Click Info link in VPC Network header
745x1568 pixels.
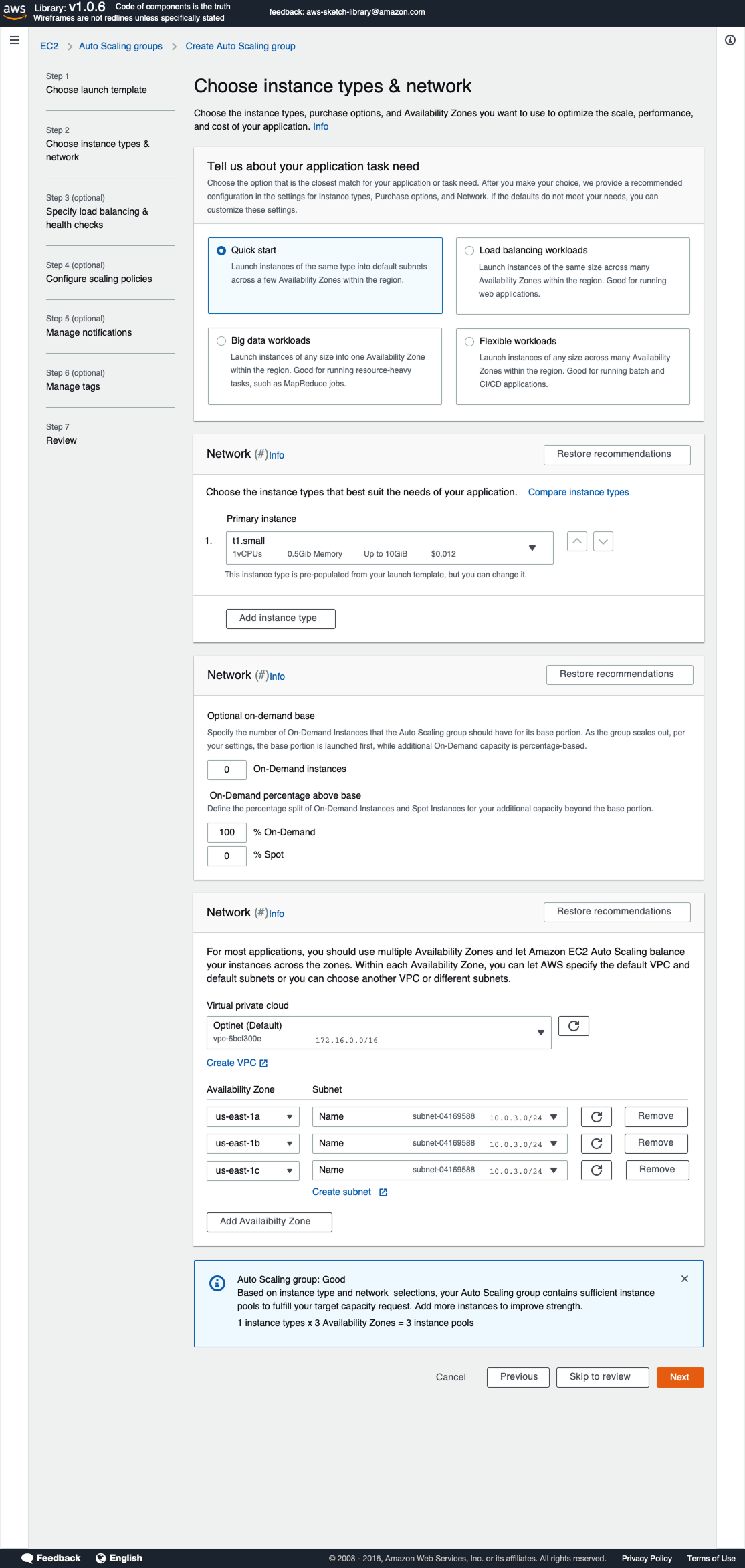click(277, 914)
